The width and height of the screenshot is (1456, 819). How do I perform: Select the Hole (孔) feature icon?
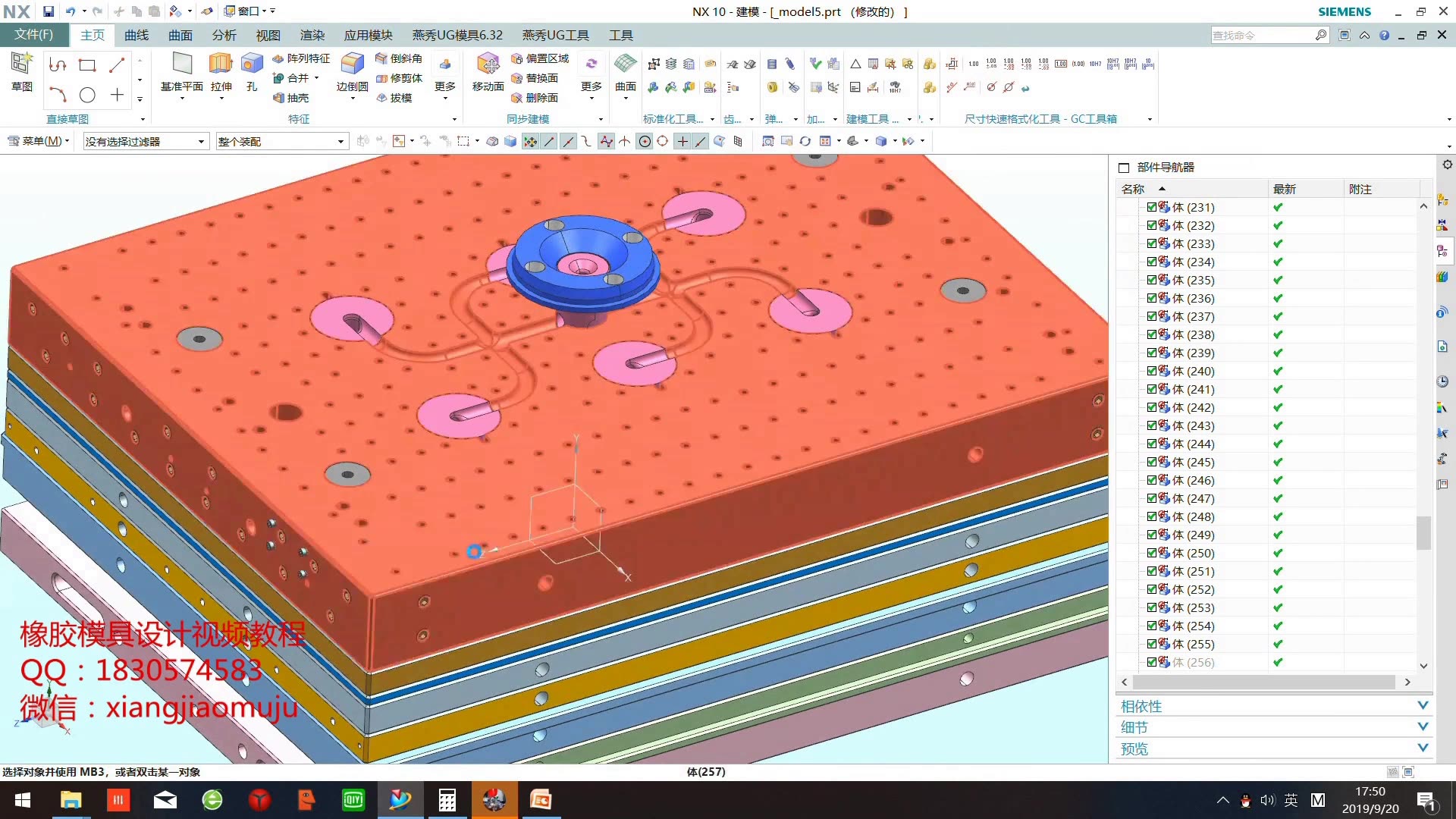[x=252, y=64]
